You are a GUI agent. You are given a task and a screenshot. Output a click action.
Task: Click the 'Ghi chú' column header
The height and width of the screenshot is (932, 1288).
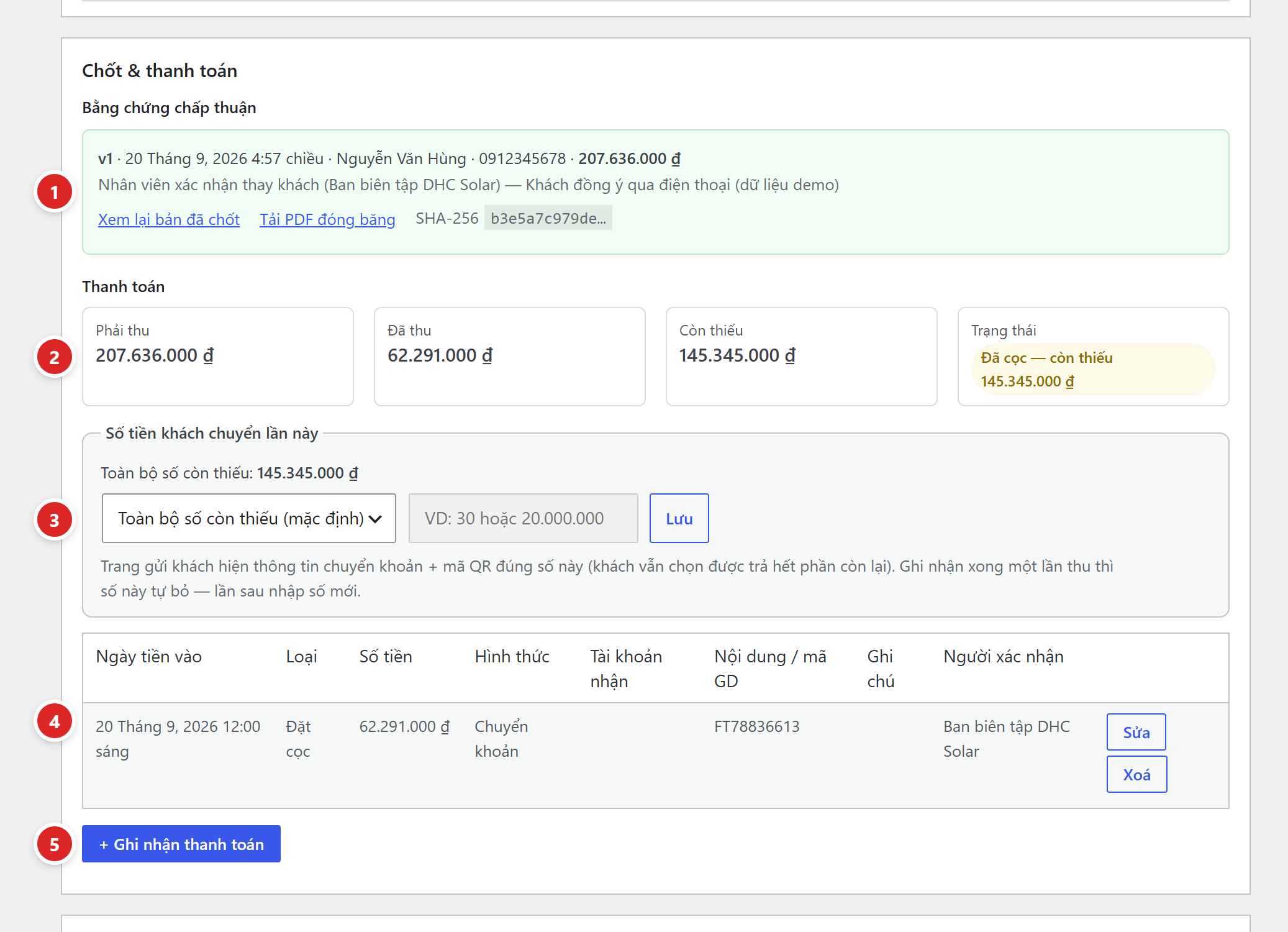[881, 669]
